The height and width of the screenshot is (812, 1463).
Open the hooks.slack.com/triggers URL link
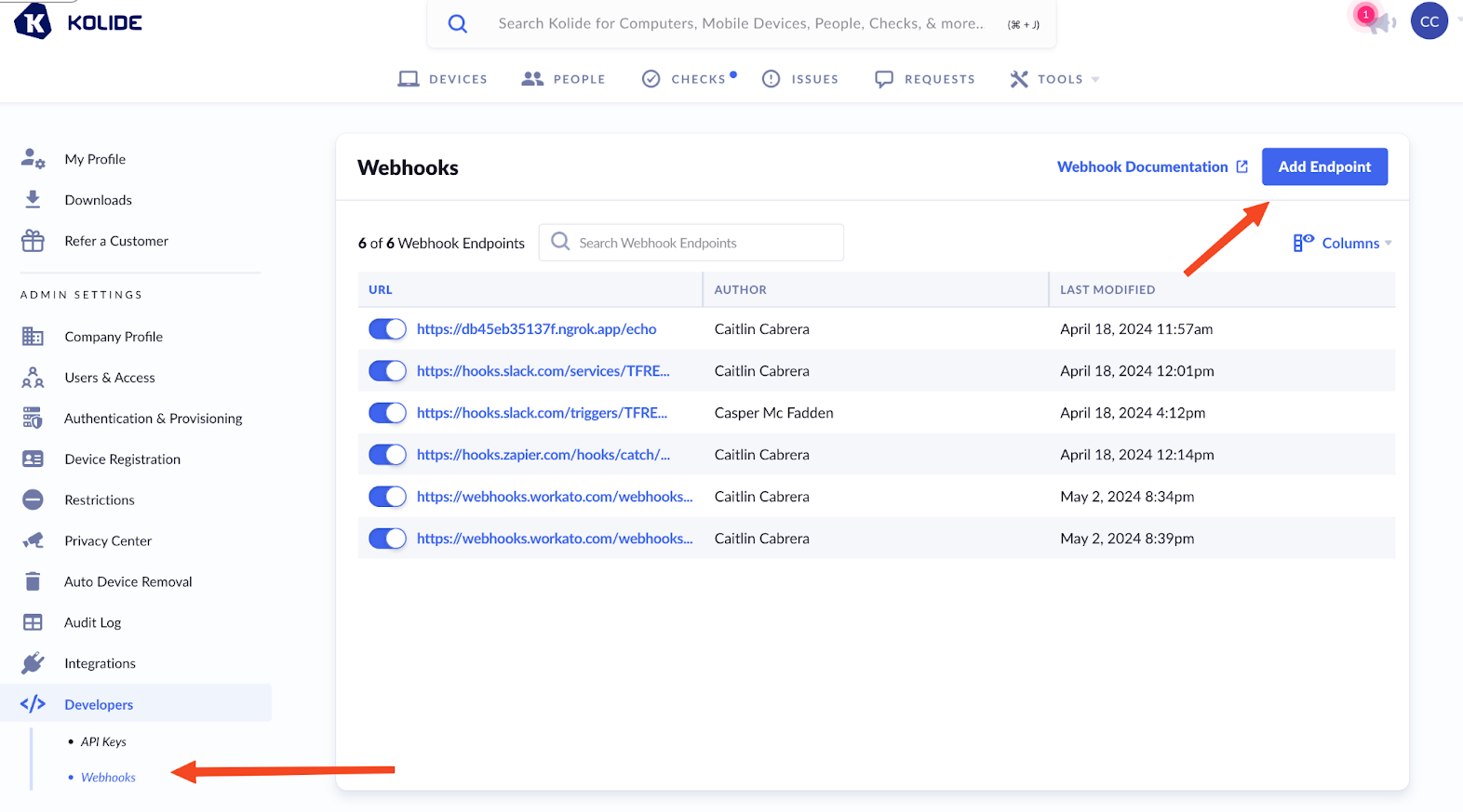[542, 413]
